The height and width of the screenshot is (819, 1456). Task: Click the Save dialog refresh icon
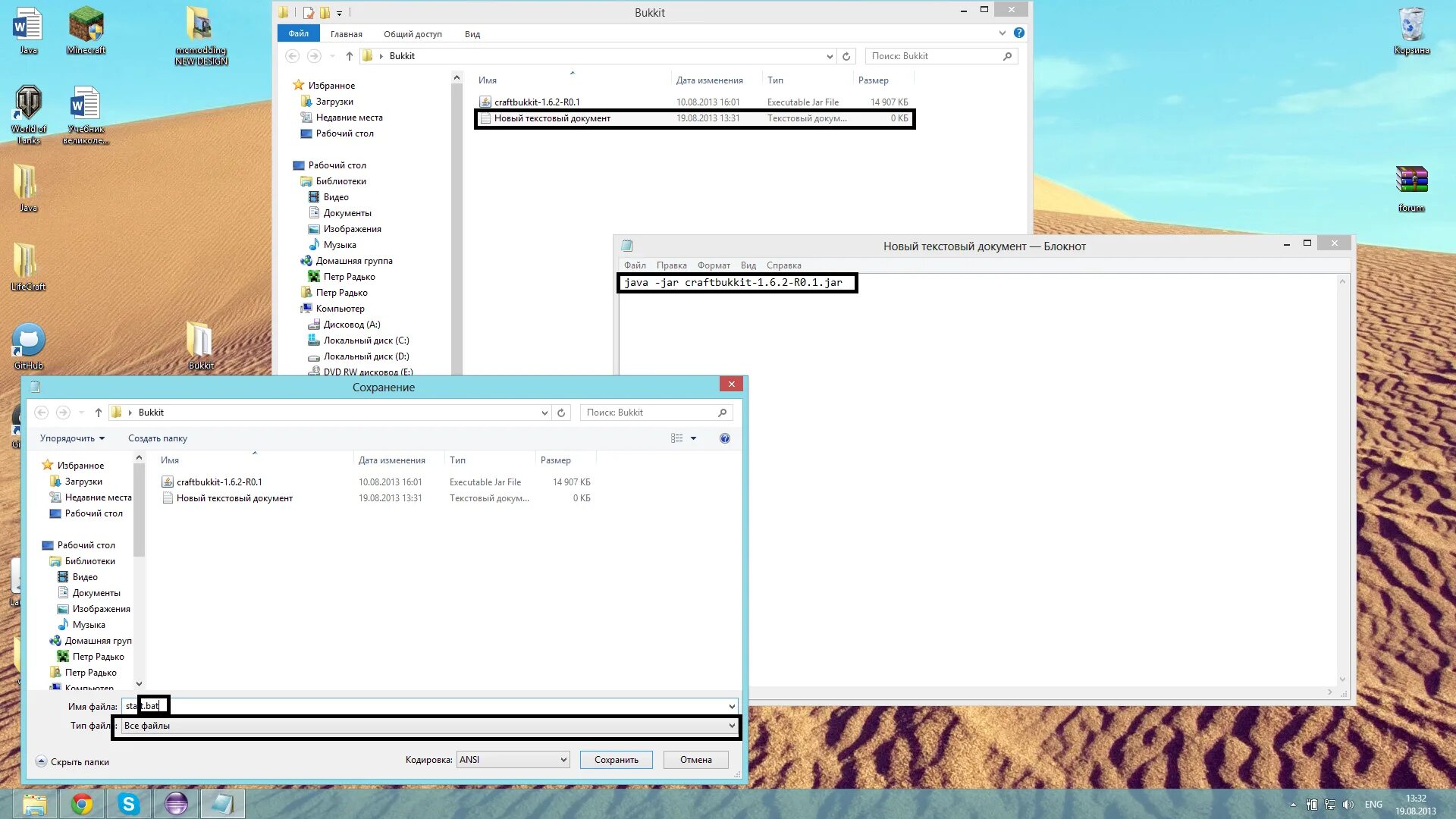[561, 413]
